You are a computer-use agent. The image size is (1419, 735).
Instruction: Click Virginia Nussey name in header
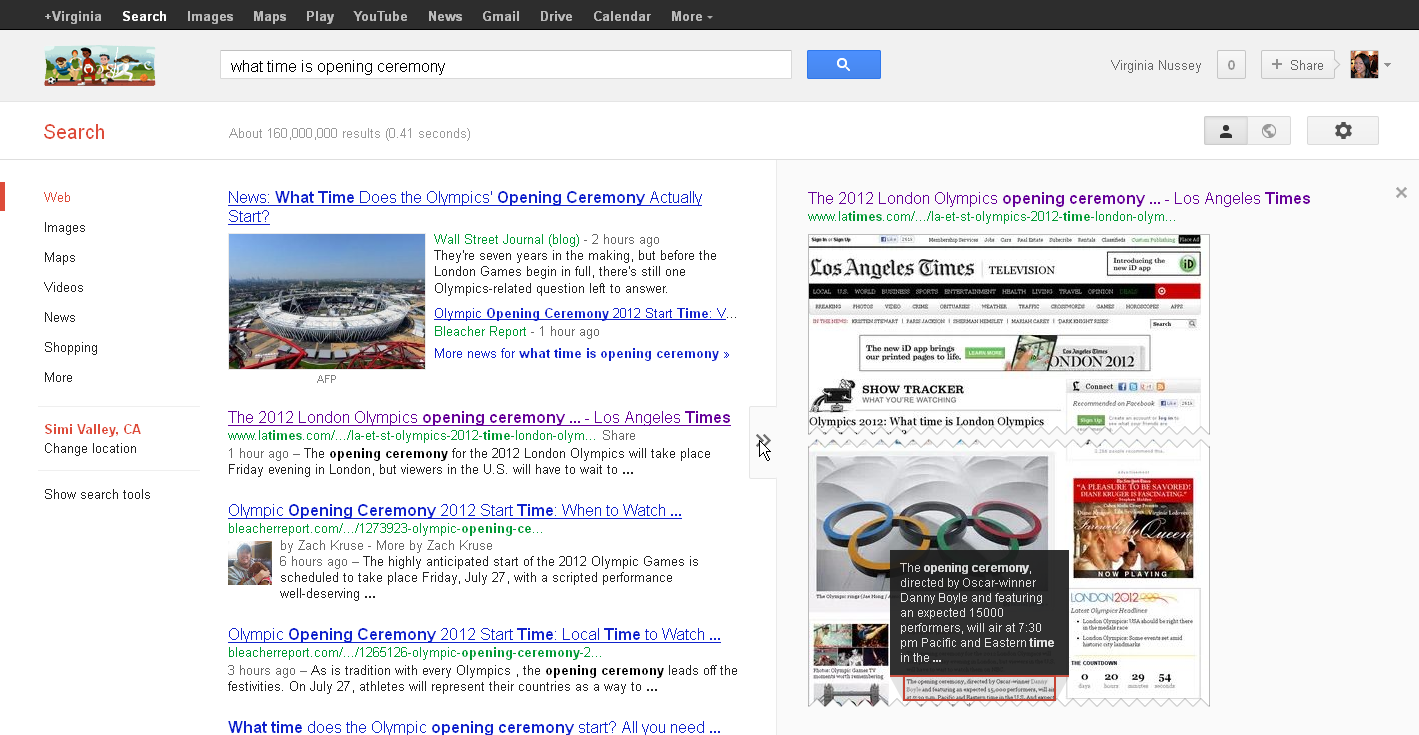click(x=1156, y=65)
